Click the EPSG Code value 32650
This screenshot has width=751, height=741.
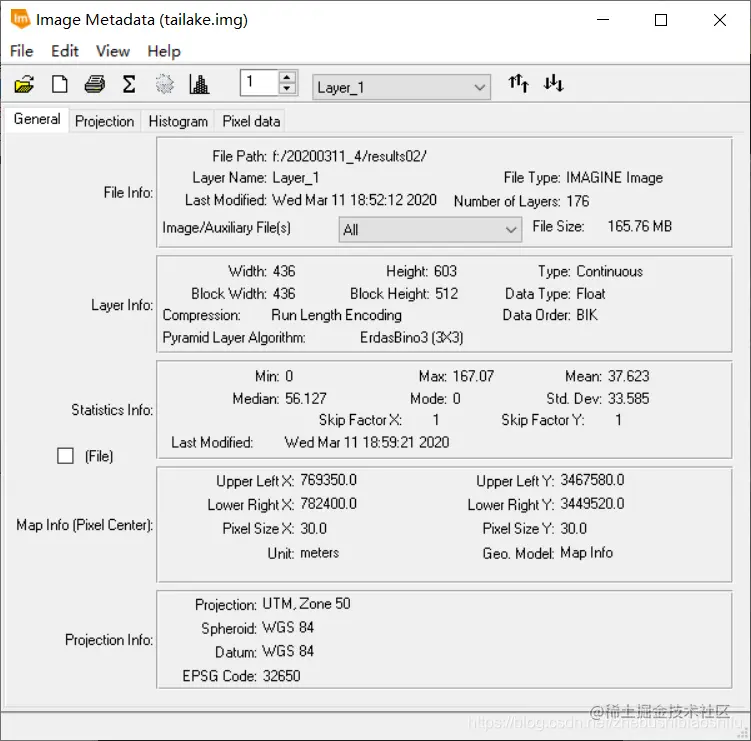point(281,676)
